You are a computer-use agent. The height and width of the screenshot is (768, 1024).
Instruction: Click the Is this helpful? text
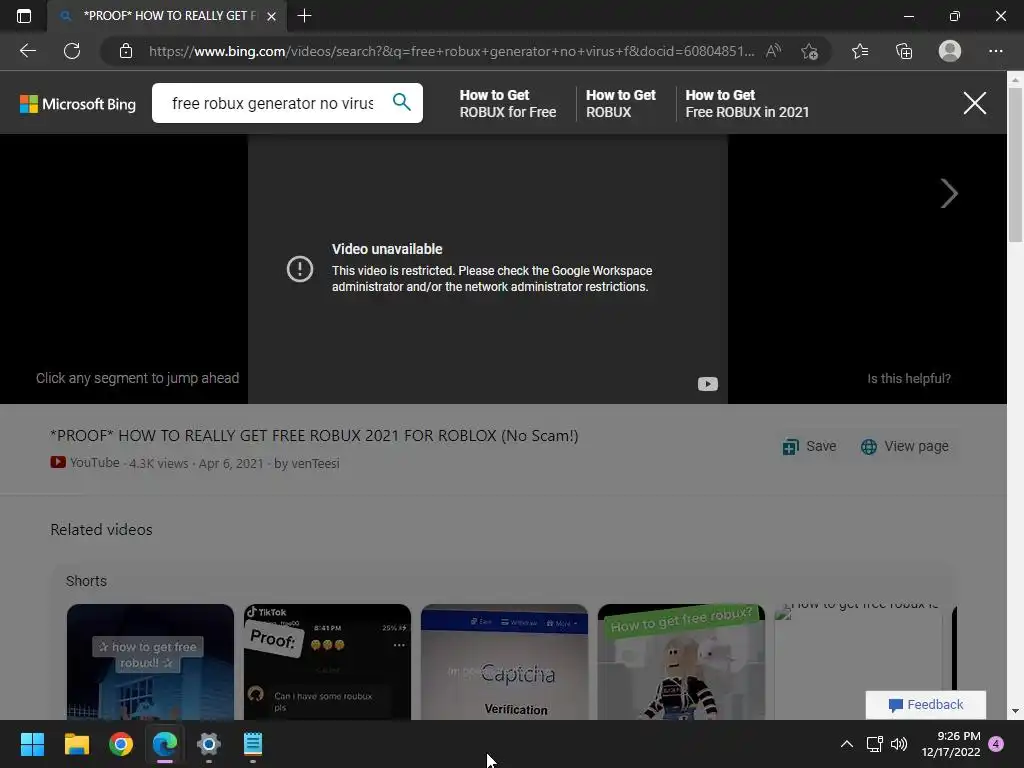(908, 379)
